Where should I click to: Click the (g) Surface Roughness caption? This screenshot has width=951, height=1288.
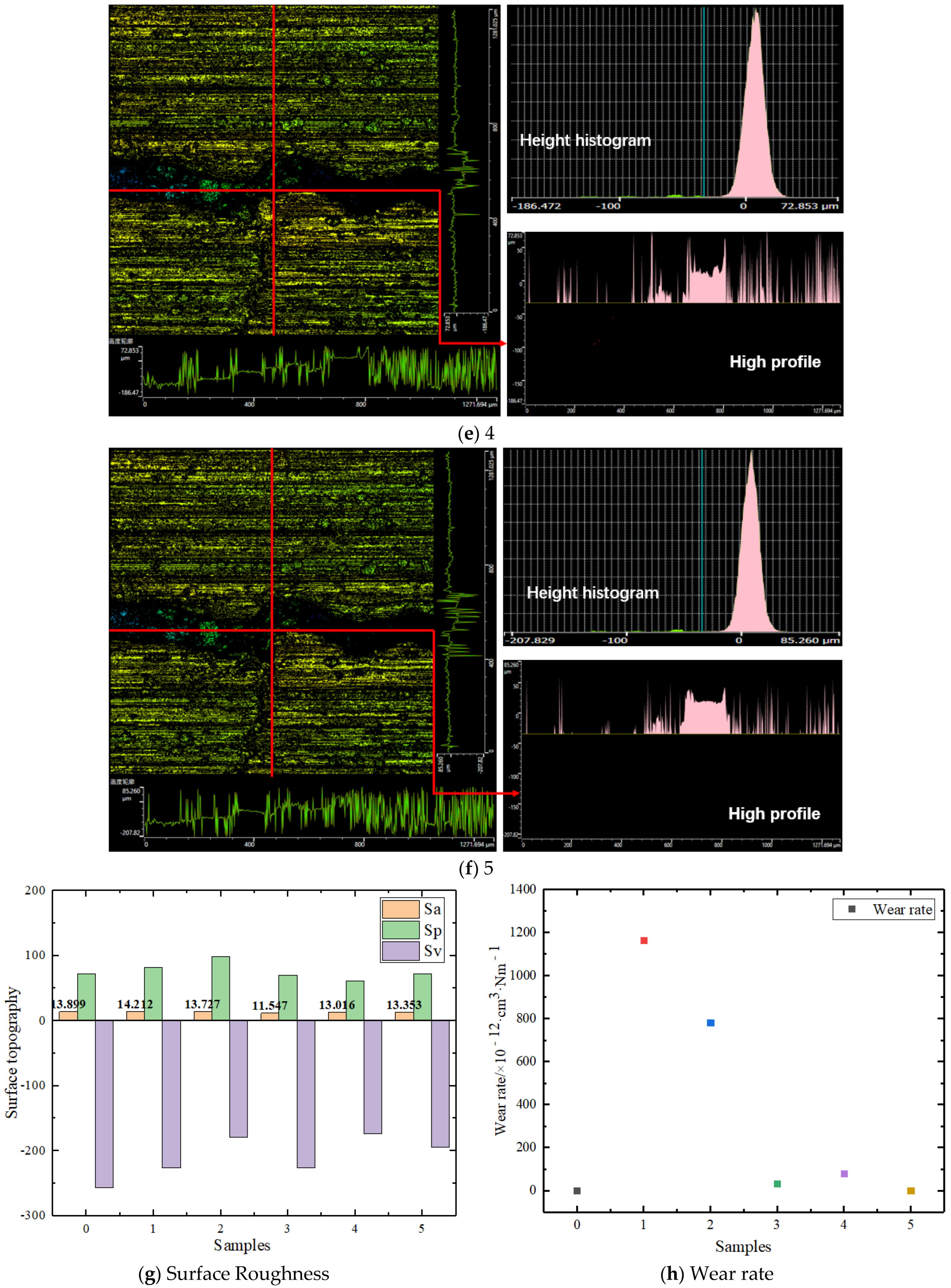point(234,1274)
